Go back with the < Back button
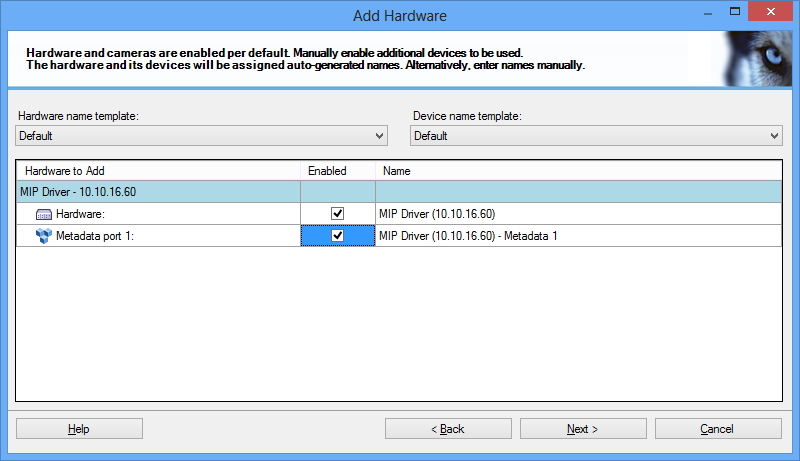The image size is (800, 461). [x=448, y=429]
